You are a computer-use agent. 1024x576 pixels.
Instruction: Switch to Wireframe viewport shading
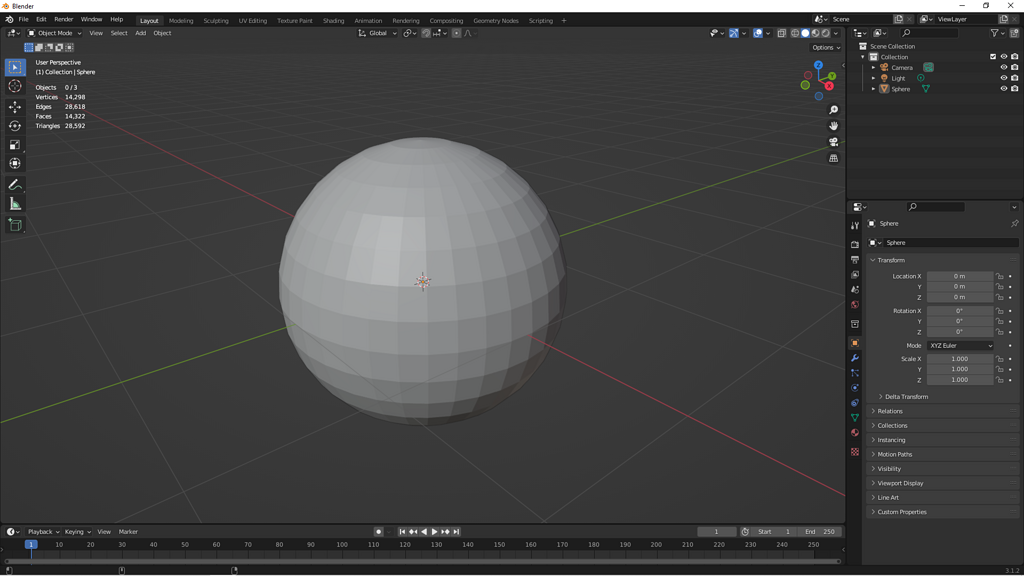coord(795,32)
